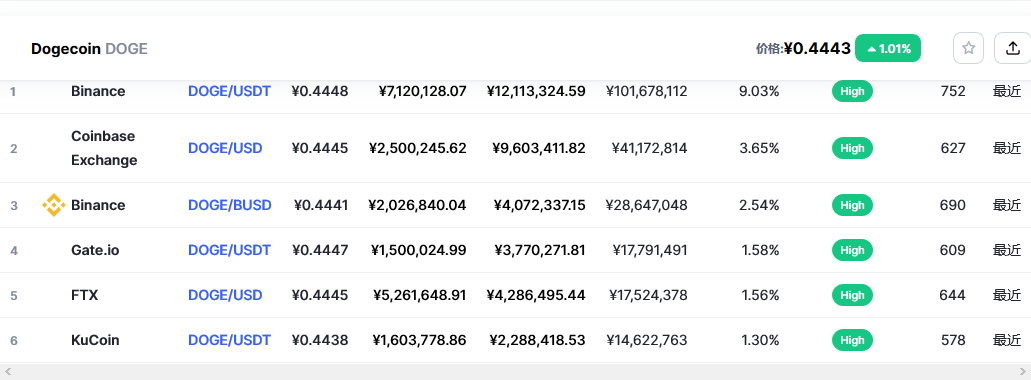Screen dimensions: 1031x380
Task: Open the DOGE/USDT pair on Binance
Action: [229, 91]
